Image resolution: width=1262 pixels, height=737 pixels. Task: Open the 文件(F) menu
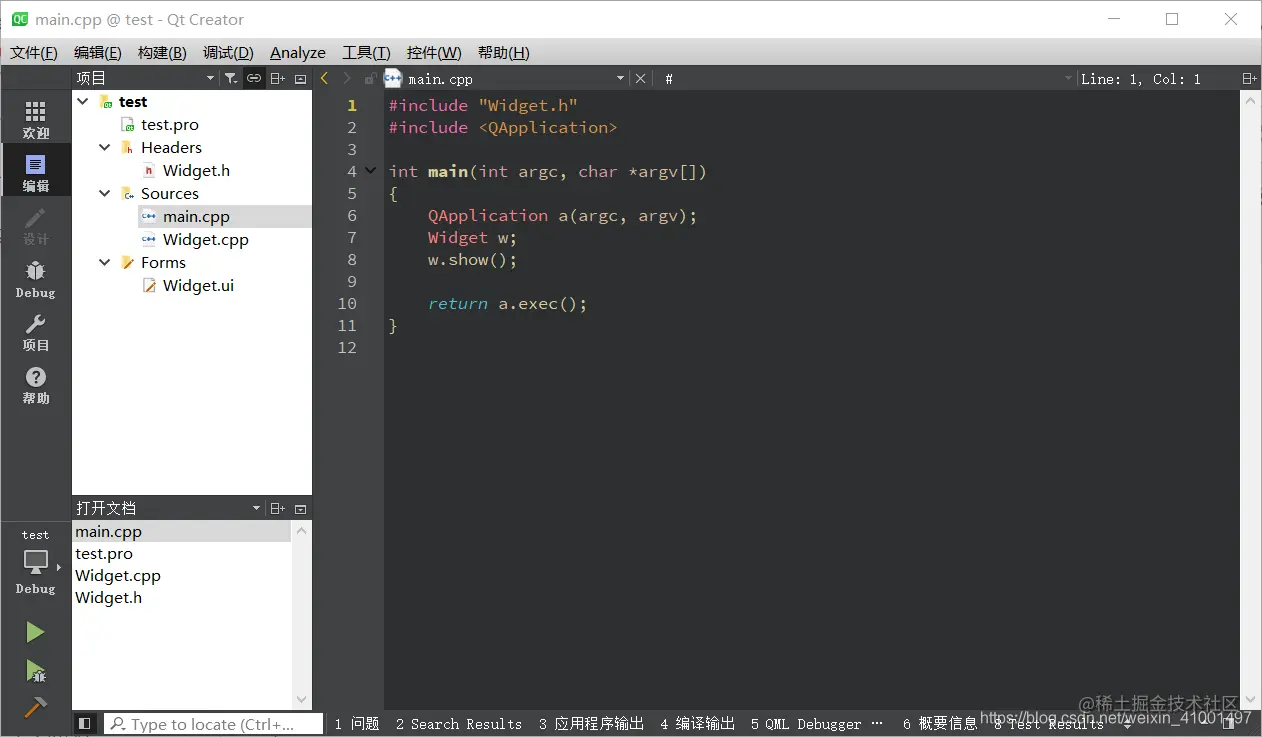[34, 53]
